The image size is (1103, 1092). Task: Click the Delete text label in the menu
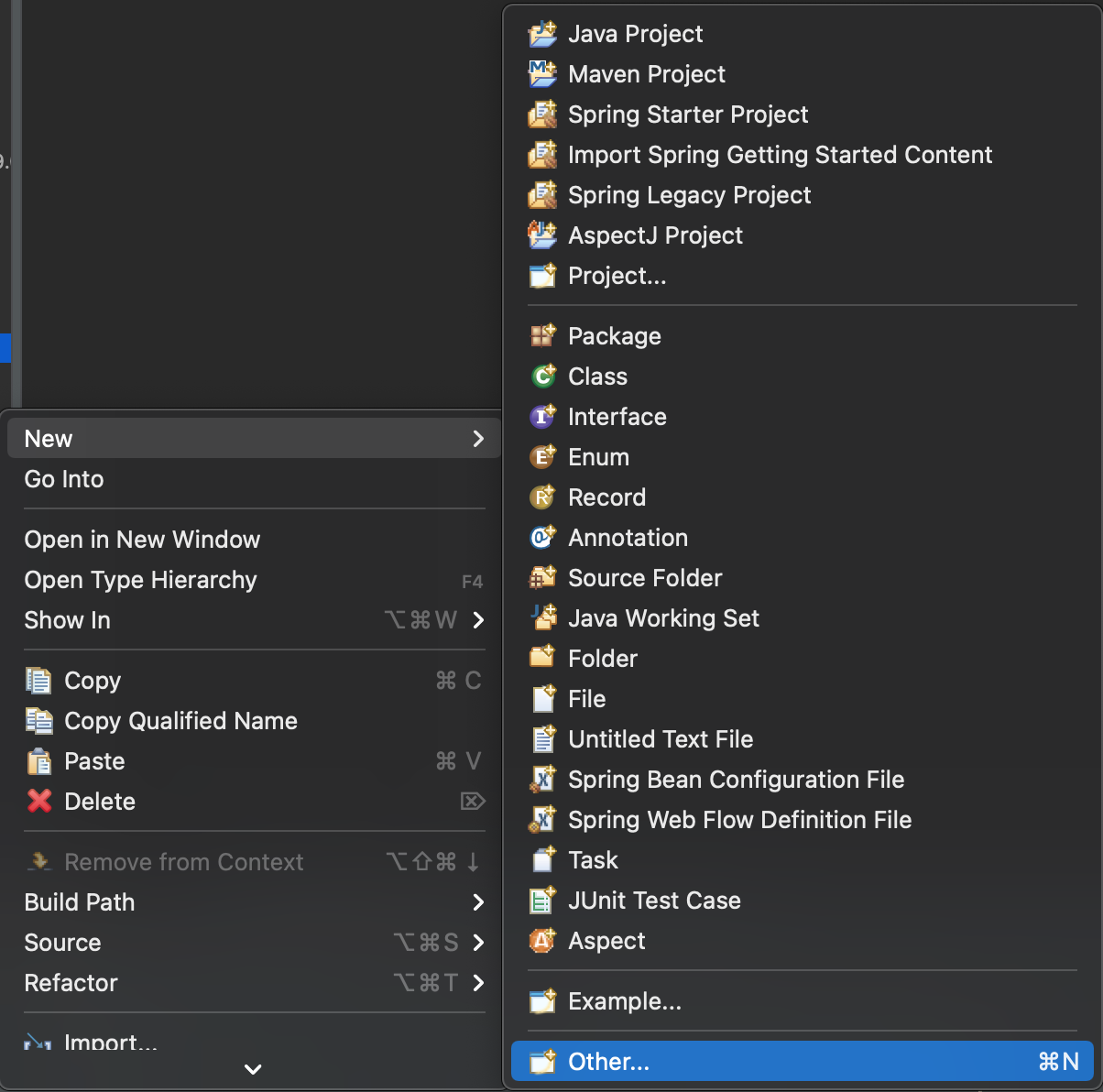(x=100, y=802)
